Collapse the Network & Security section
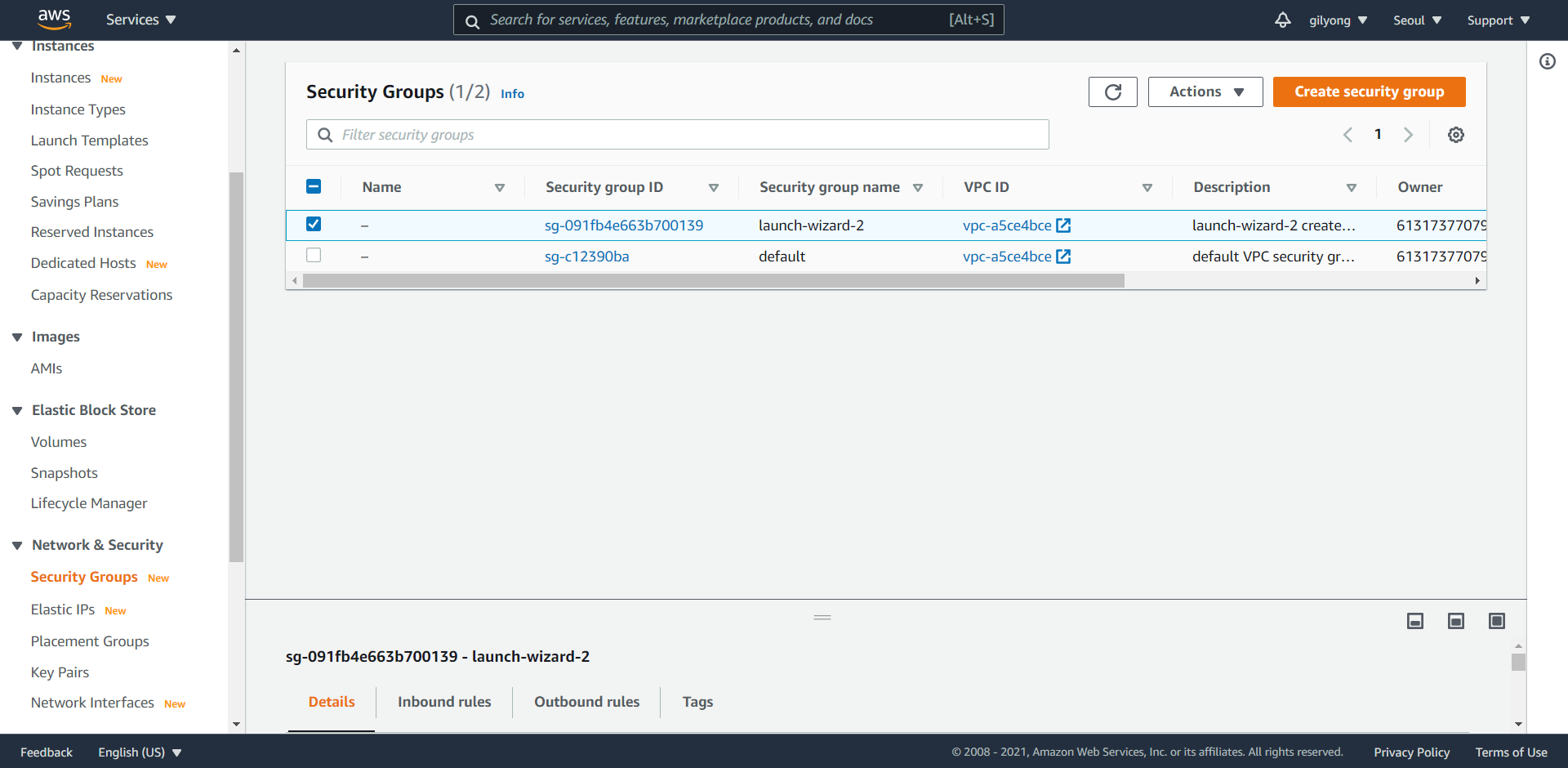Screen dimensions: 1568x768 click(17, 546)
